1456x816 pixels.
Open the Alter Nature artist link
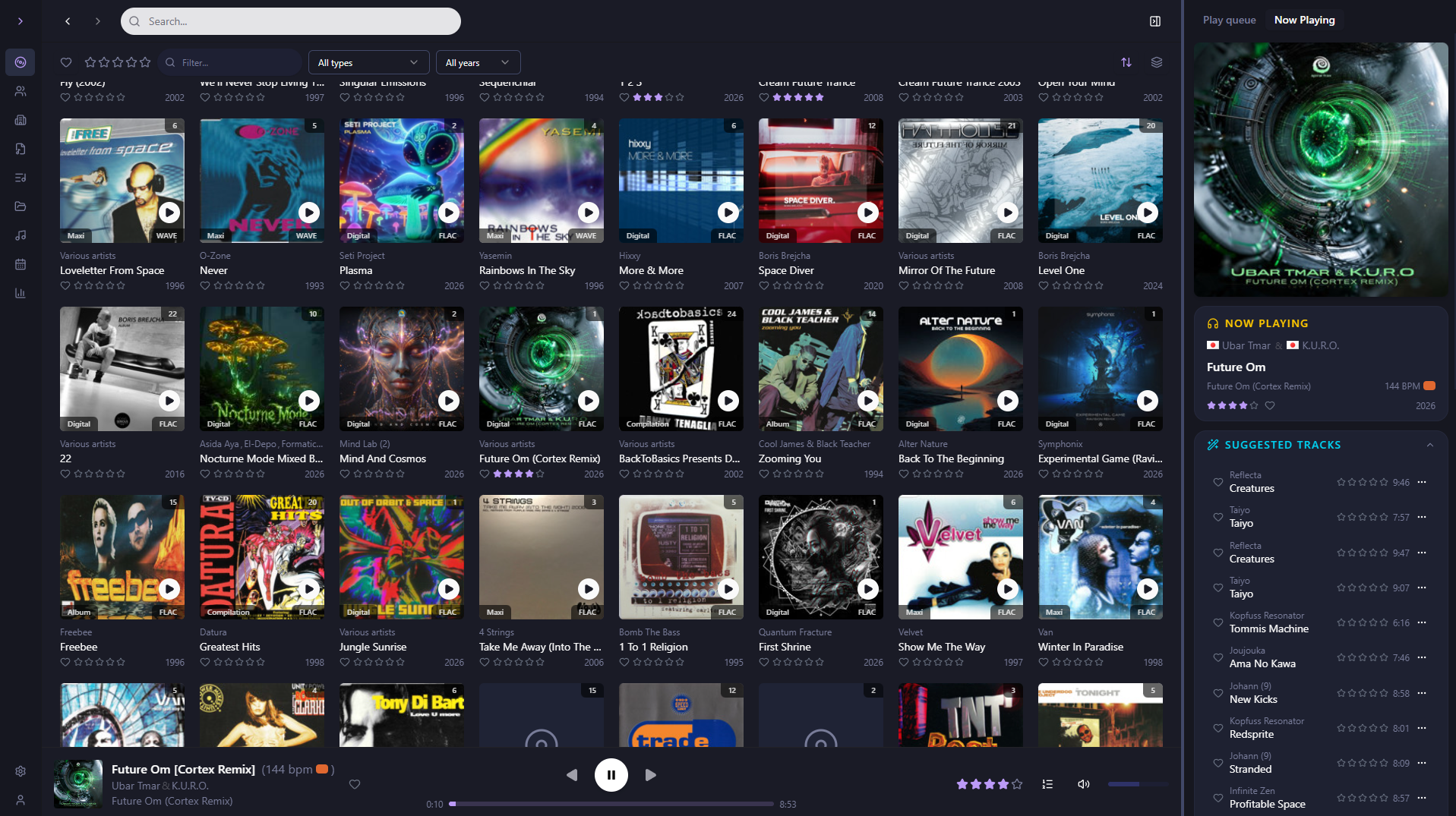click(x=923, y=444)
